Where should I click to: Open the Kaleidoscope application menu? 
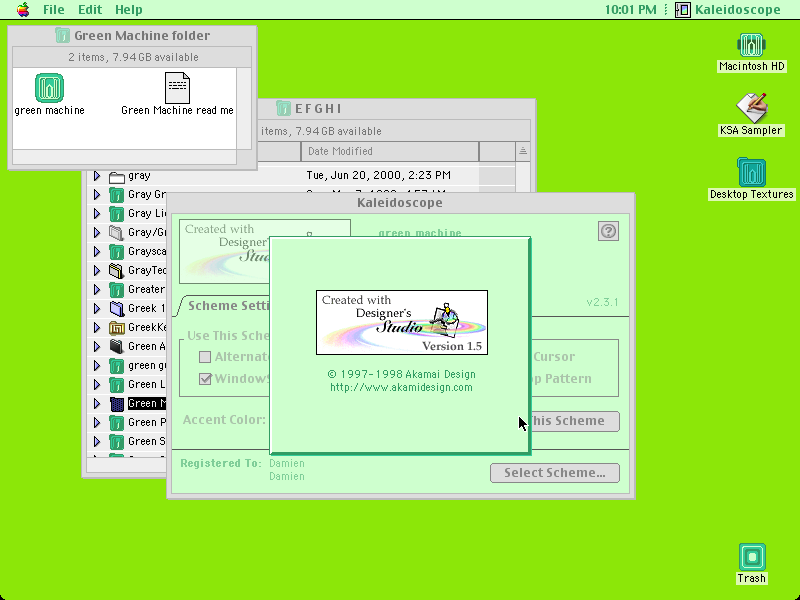728,10
